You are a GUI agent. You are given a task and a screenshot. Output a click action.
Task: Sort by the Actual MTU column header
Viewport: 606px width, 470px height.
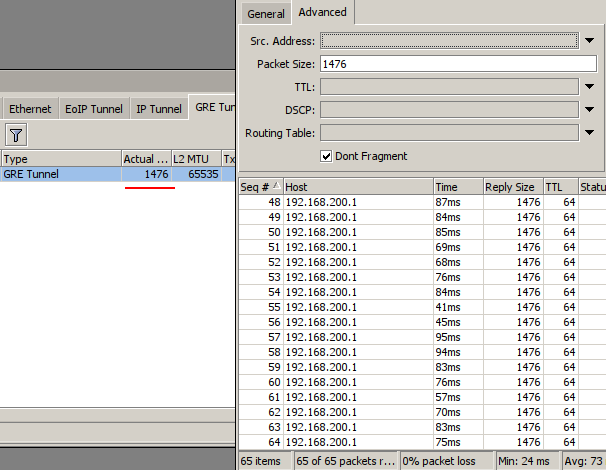[146, 159]
